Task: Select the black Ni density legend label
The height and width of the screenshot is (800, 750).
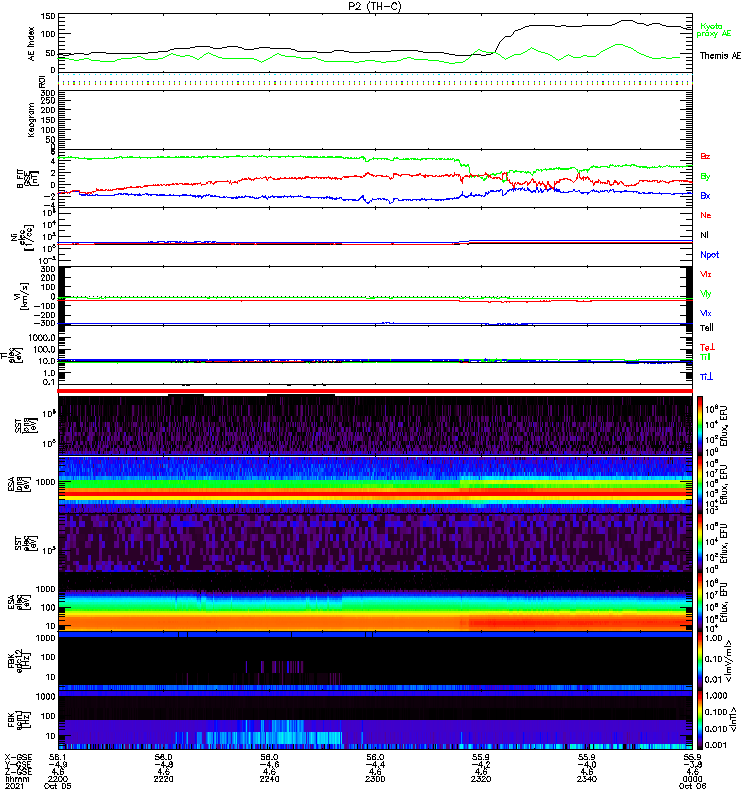Action: point(704,235)
